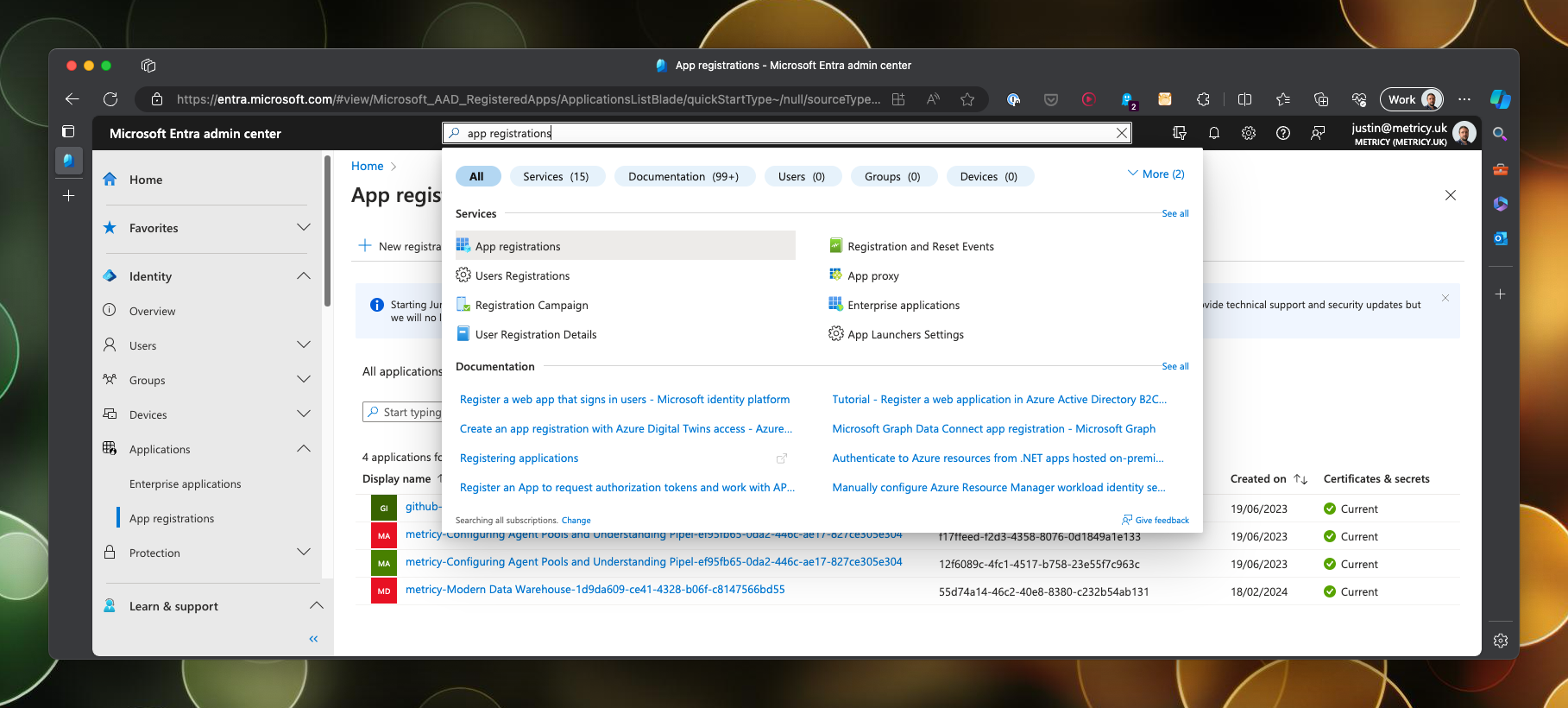Click See all for Documentation
Image resolution: width=1568 pixels, height=708 pixels.
[1175, 366]
